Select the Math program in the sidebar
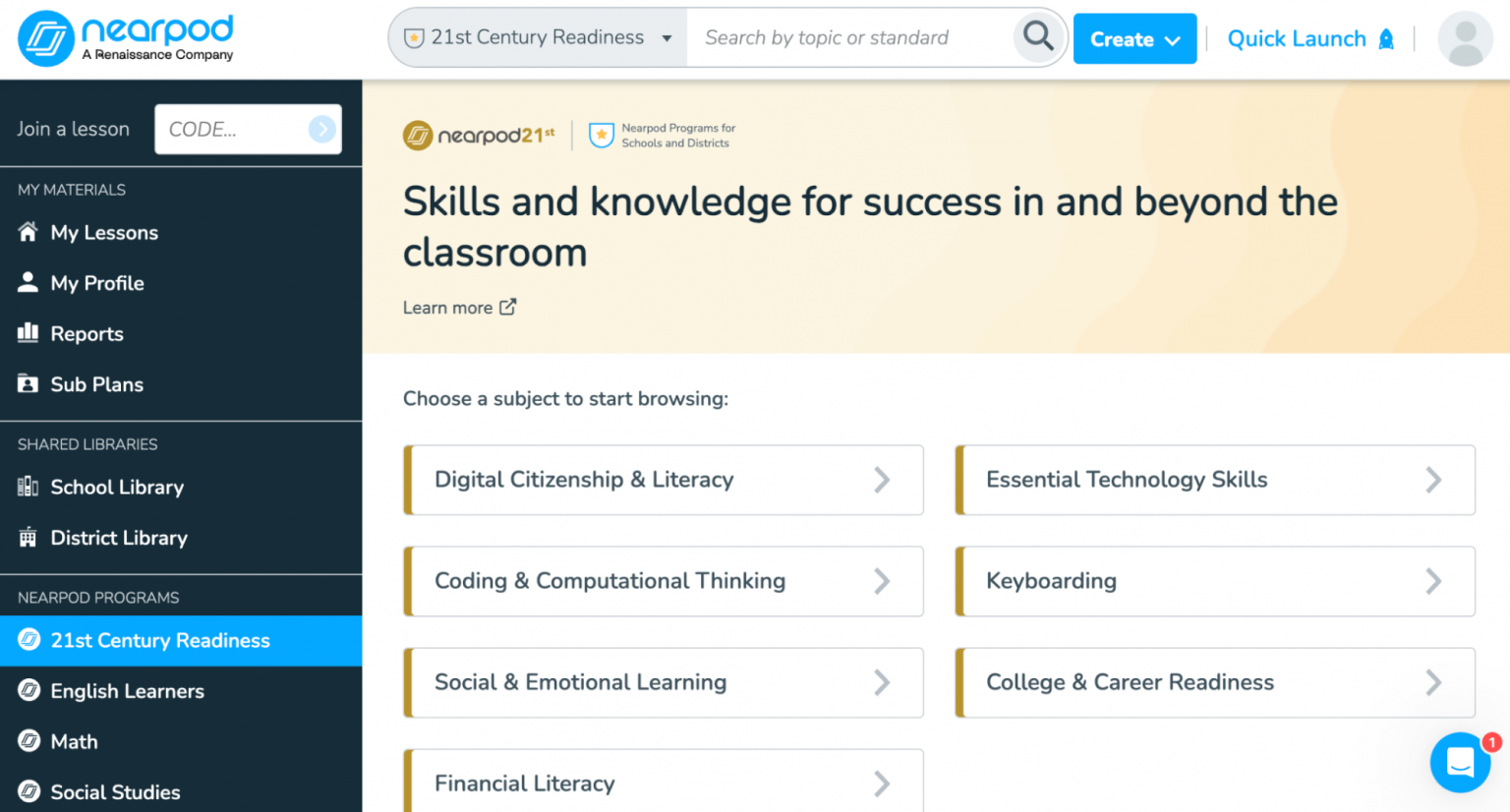1510x812 pixels. tap(74, 741)
